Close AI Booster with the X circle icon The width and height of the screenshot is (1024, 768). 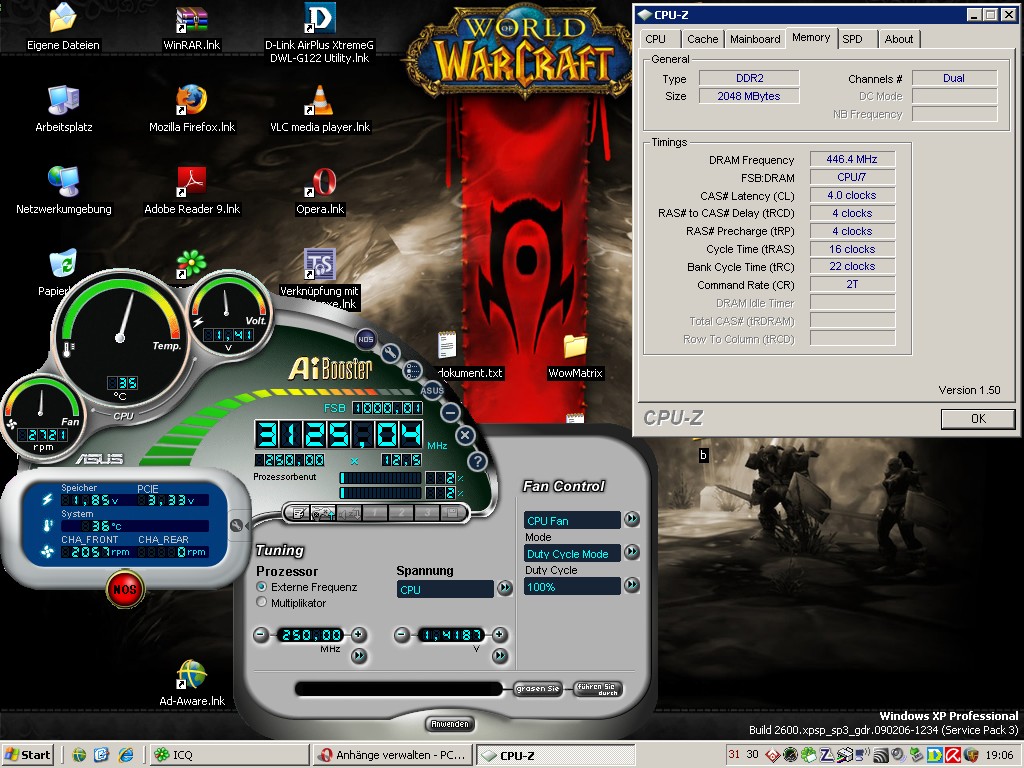465,436
